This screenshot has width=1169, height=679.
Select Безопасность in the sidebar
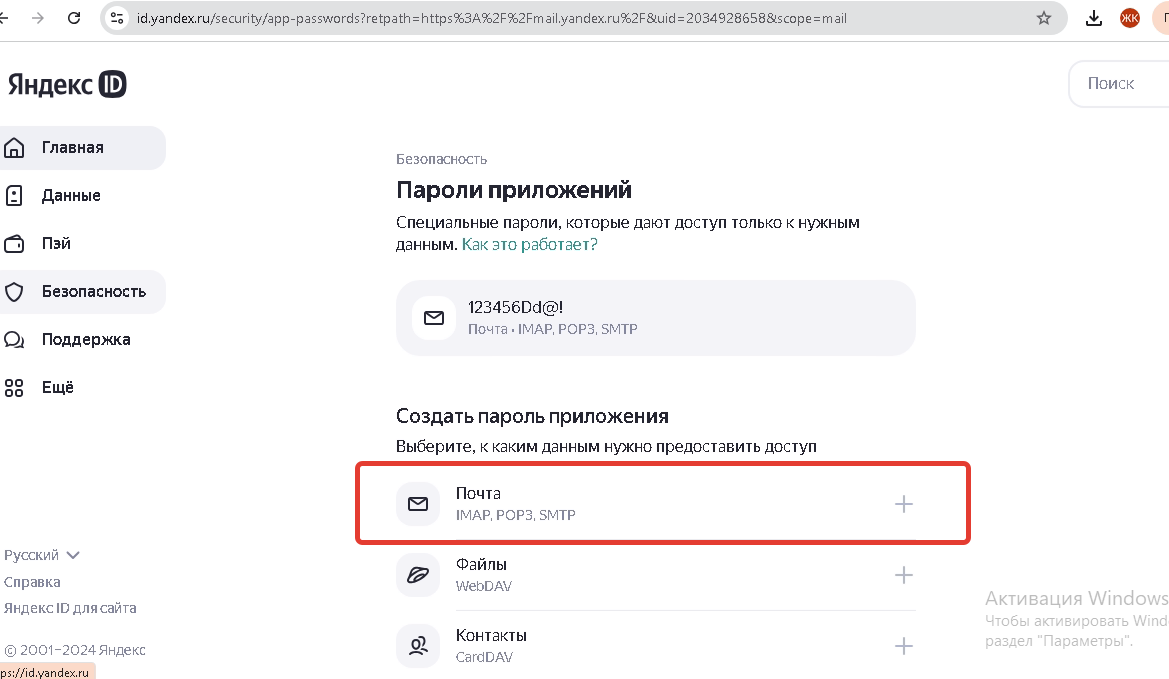click(x=82, y=291)
